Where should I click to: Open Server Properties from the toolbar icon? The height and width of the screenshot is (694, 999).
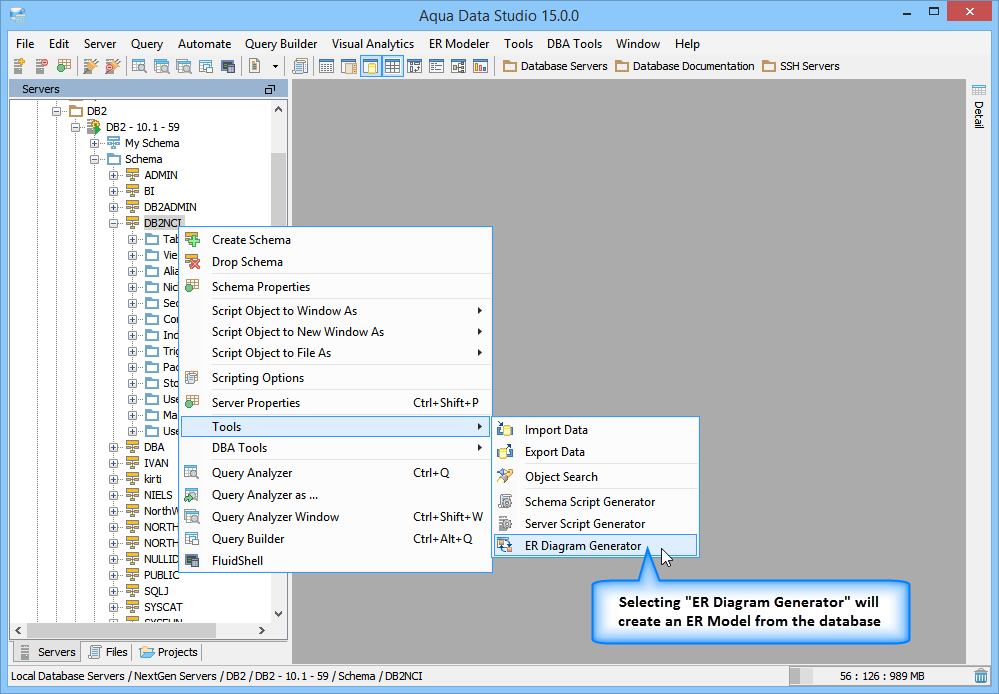coord(63,66)
